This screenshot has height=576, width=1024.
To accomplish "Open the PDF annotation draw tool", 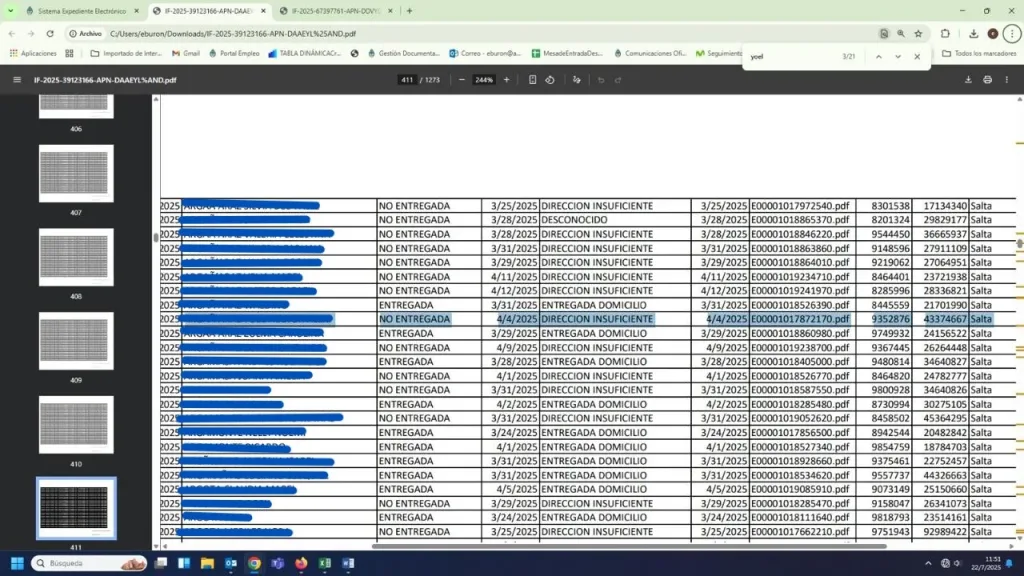I will [577, 79].
